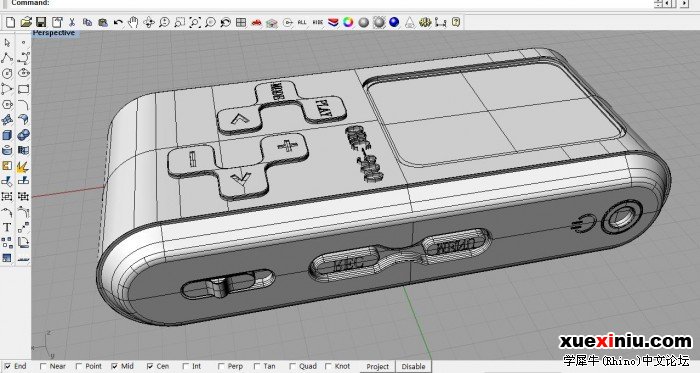The width and height of the screenshot is (700, 373).
Task: Click the Project osnap button
Action: coord(378,366)
